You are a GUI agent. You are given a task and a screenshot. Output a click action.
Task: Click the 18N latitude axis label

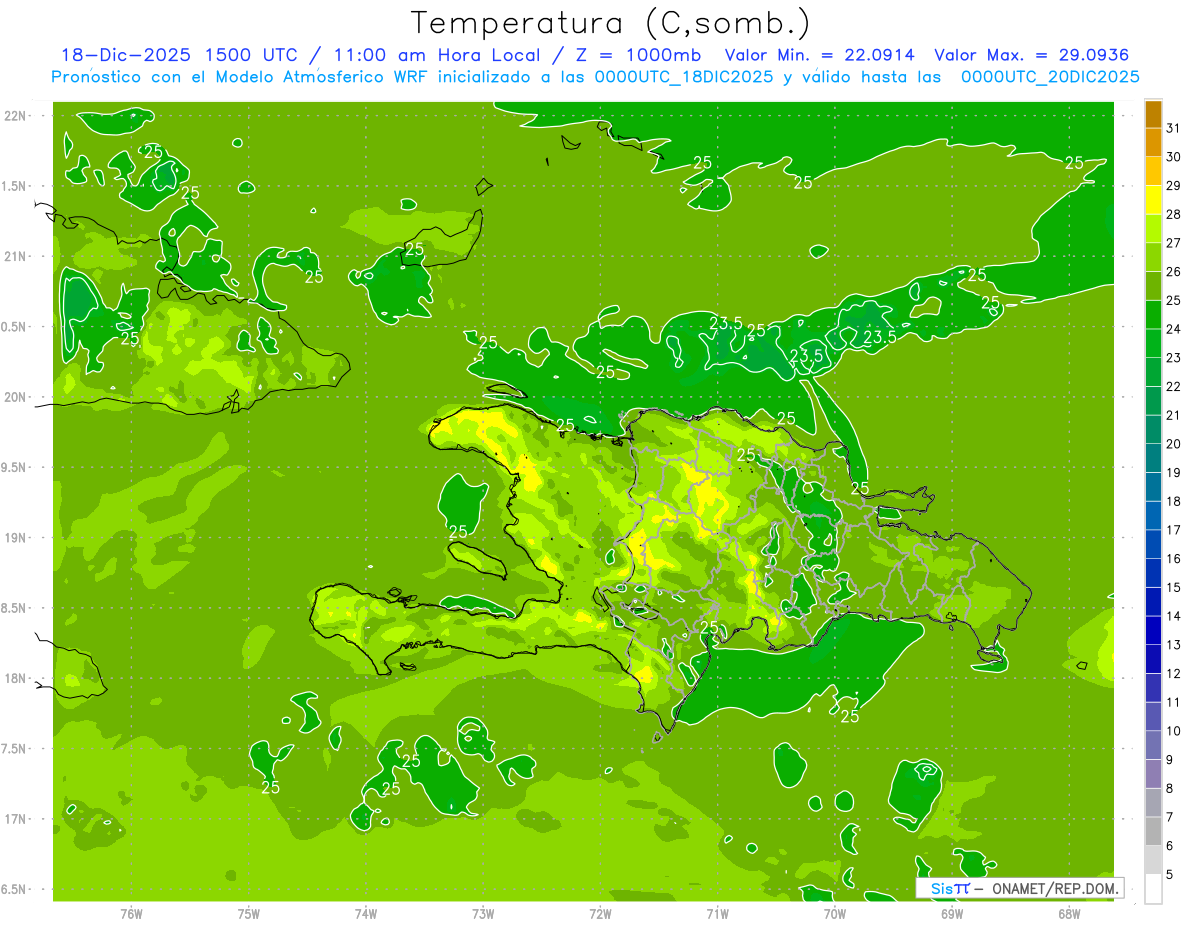pos(14,678)
